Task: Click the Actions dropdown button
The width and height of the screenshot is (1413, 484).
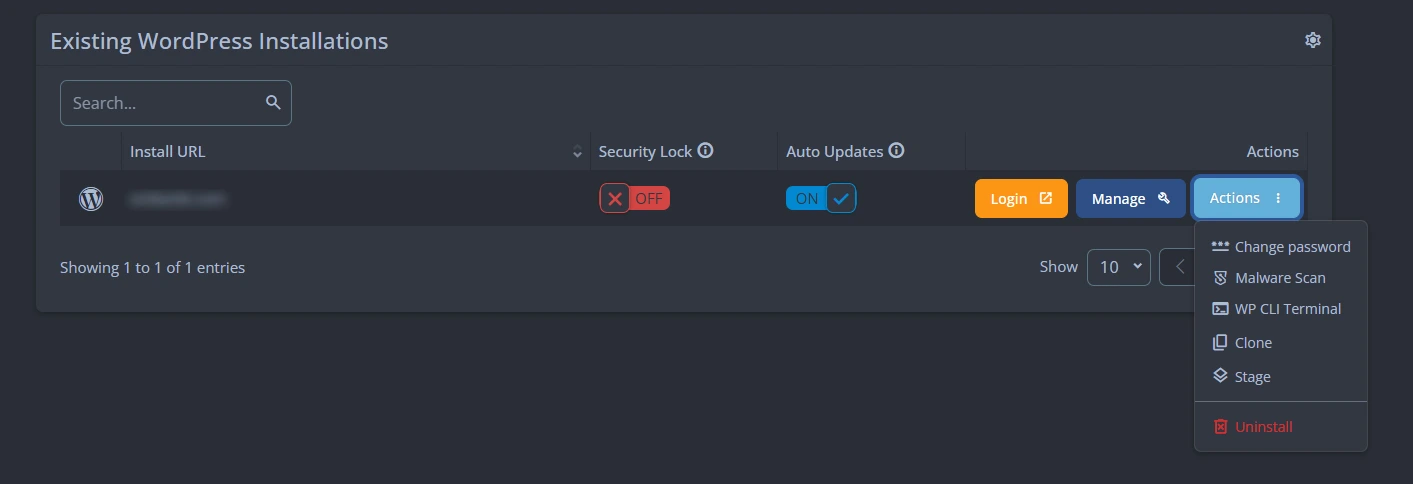Action: (x=1246, y=198)
